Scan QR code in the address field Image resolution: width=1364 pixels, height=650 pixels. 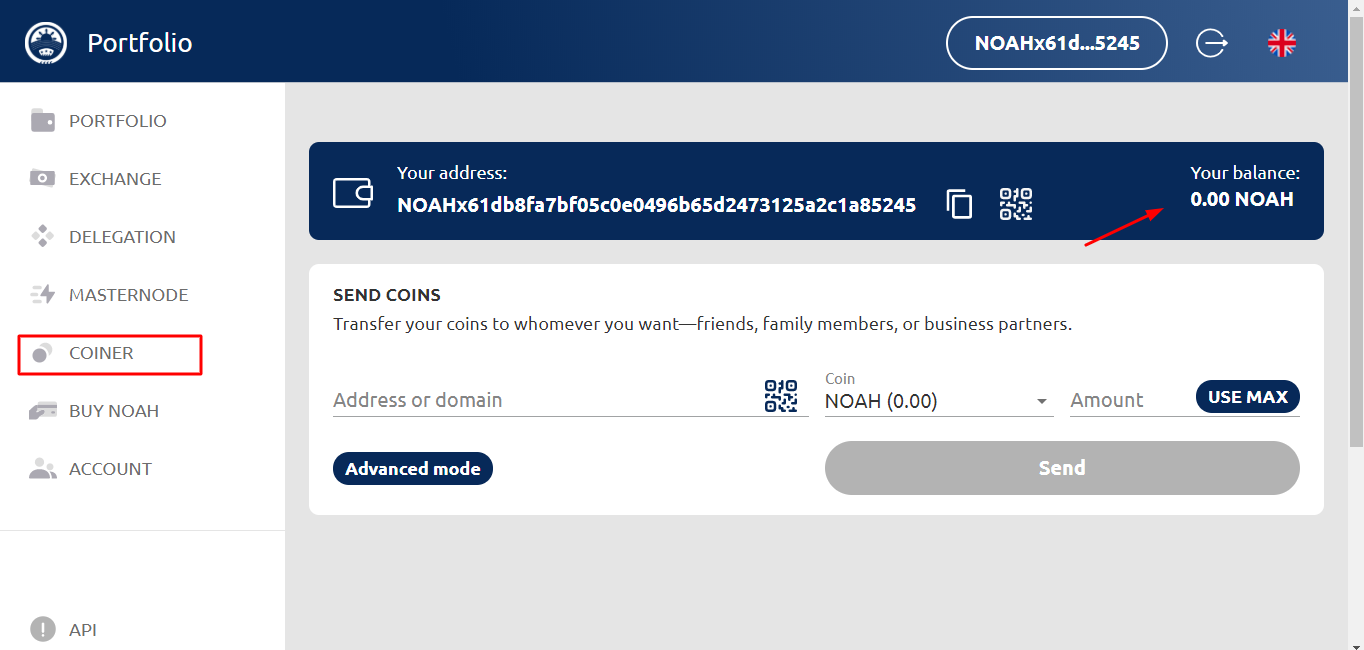coord(781,397)
